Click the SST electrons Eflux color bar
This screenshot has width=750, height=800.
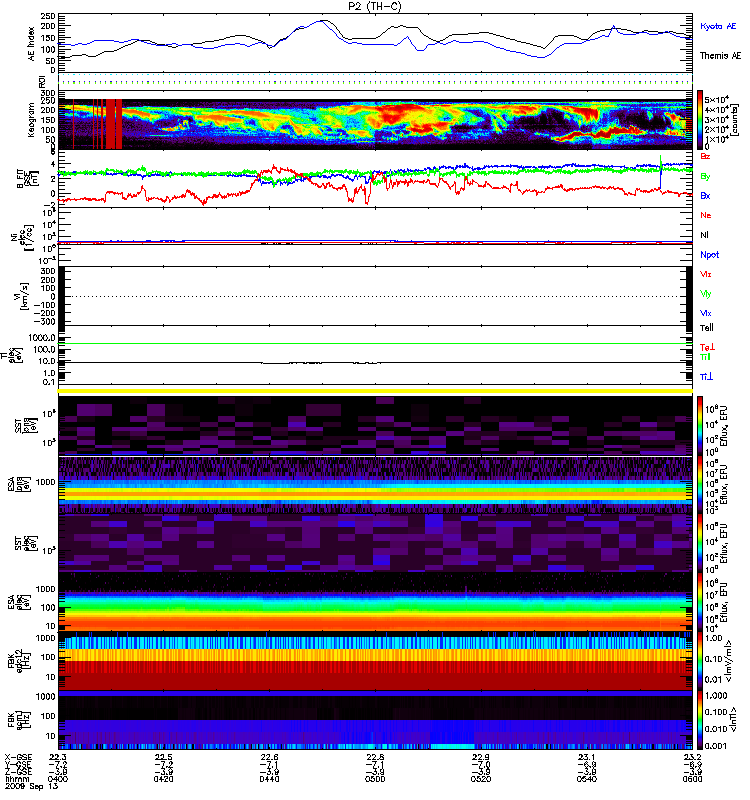(x=700, y=543)
